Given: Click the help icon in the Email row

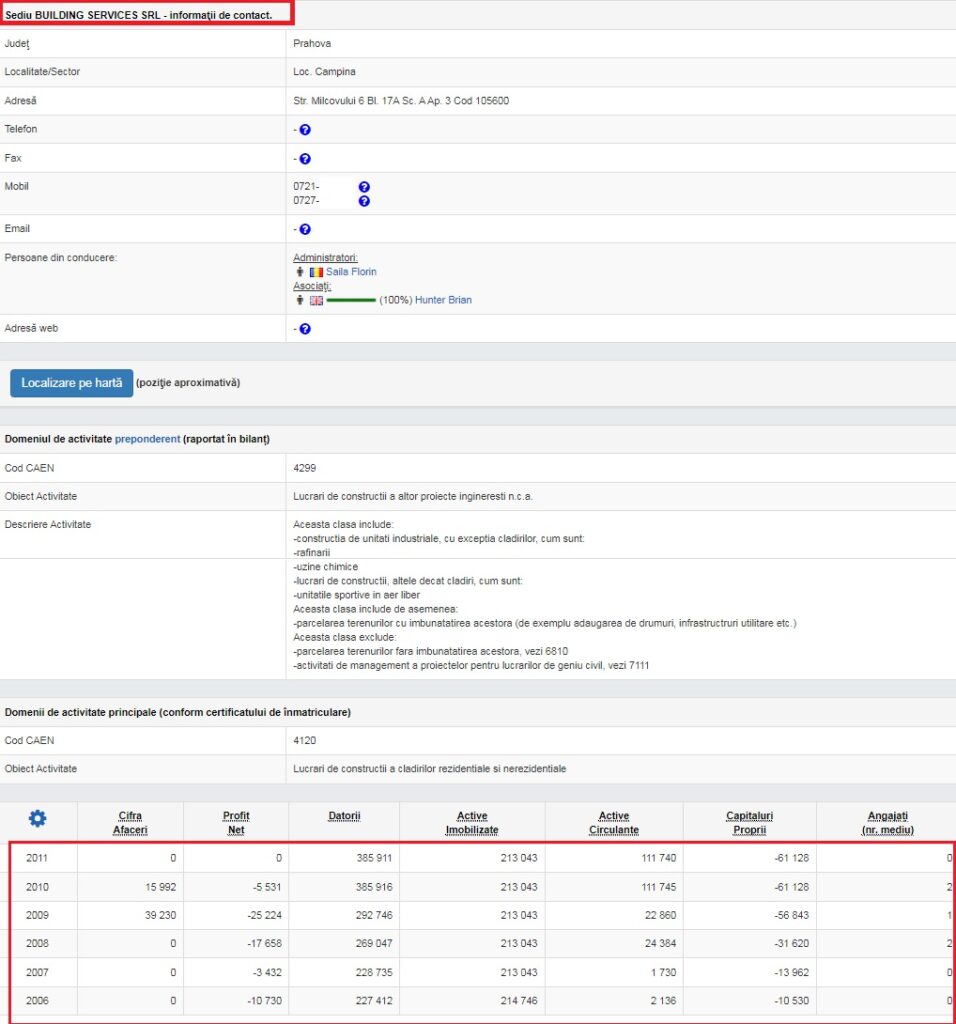Looking at the screenshot, I should point(305,229).
